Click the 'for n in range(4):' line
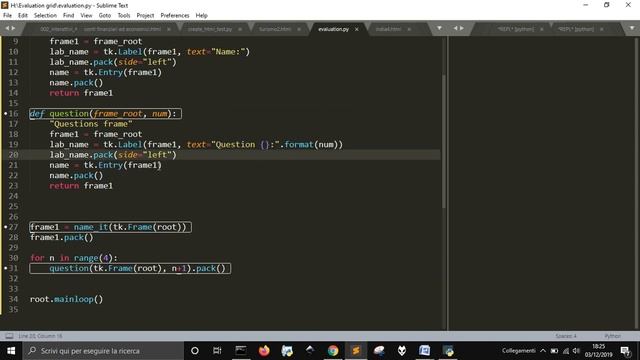Viewport: 640px width, 360px height. pyautogui.click(x=73, y=258)
